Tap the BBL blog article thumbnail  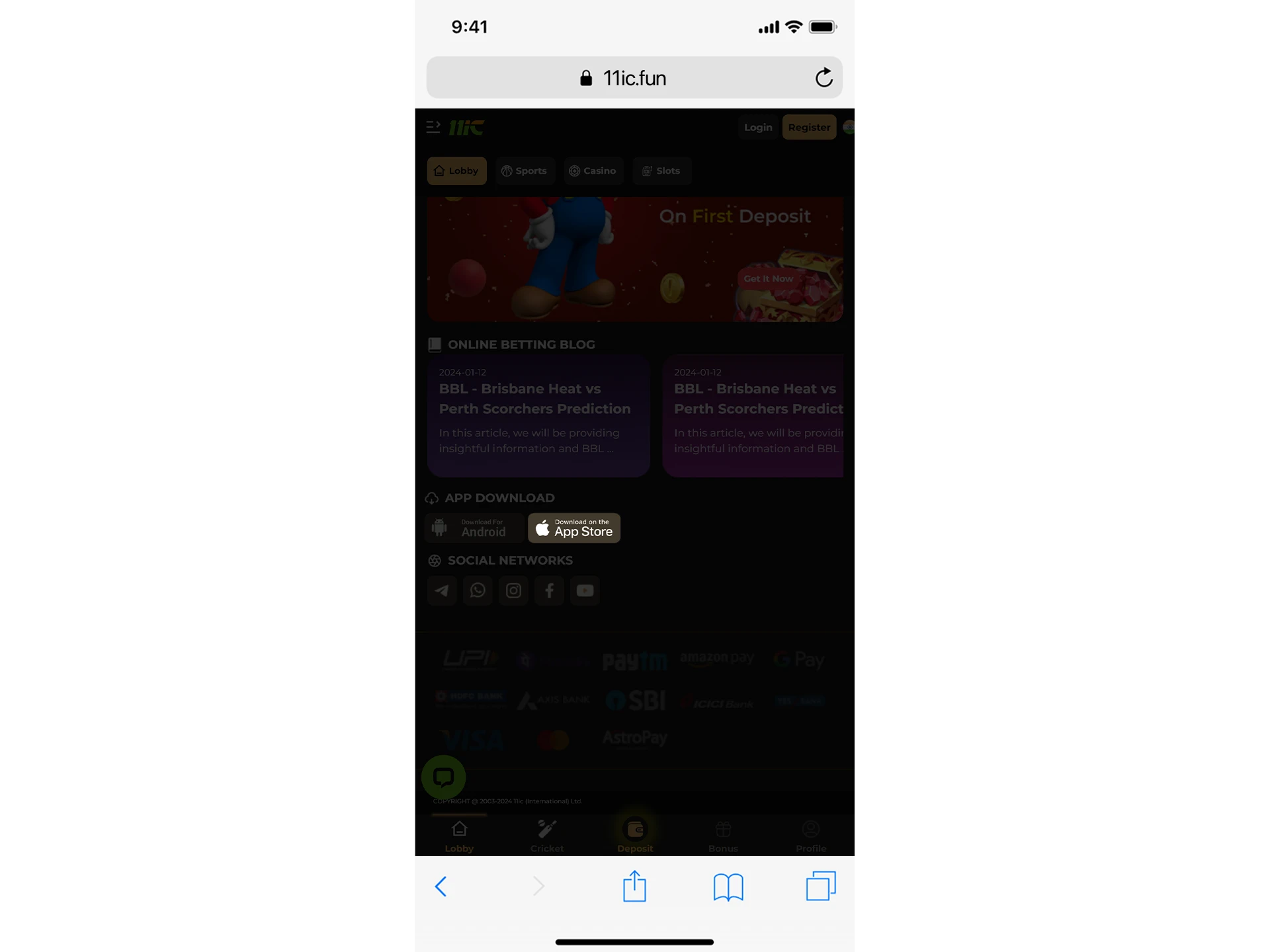pos(538,416)
